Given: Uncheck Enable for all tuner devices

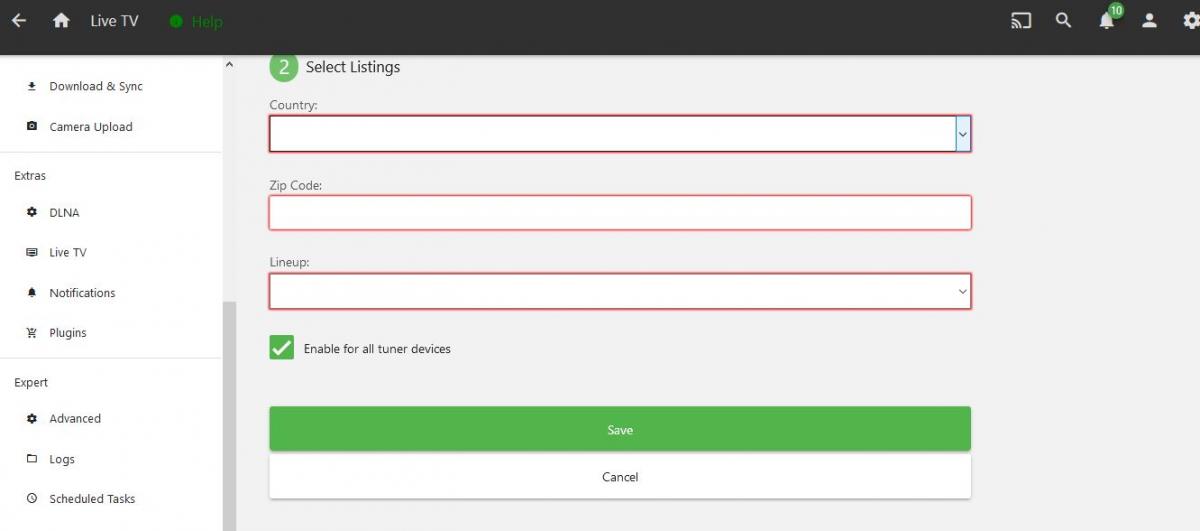Looking at the screenshot, I should [x=282, y=348].
